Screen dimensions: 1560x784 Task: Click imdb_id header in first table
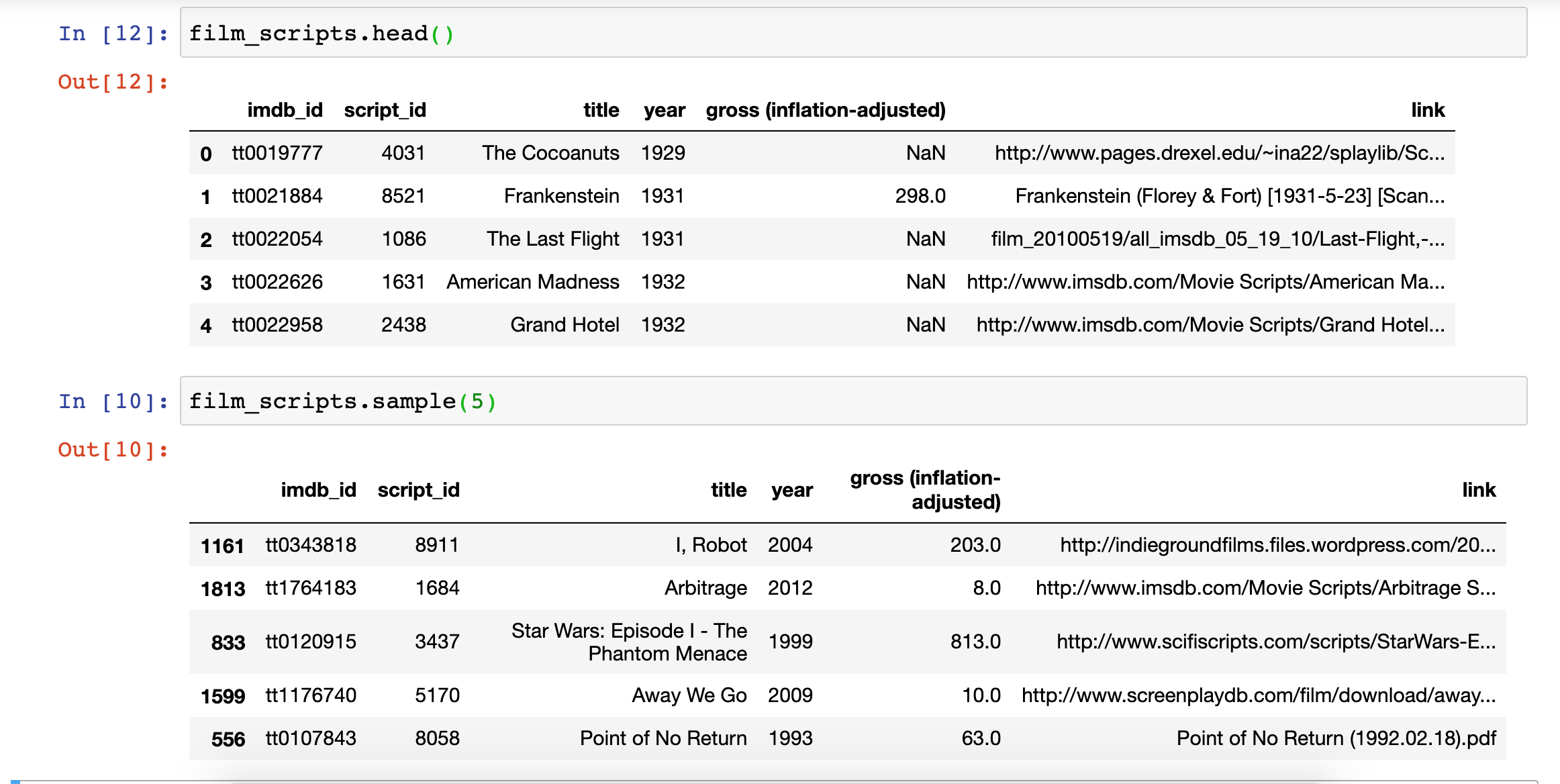[x=285, y=110]
